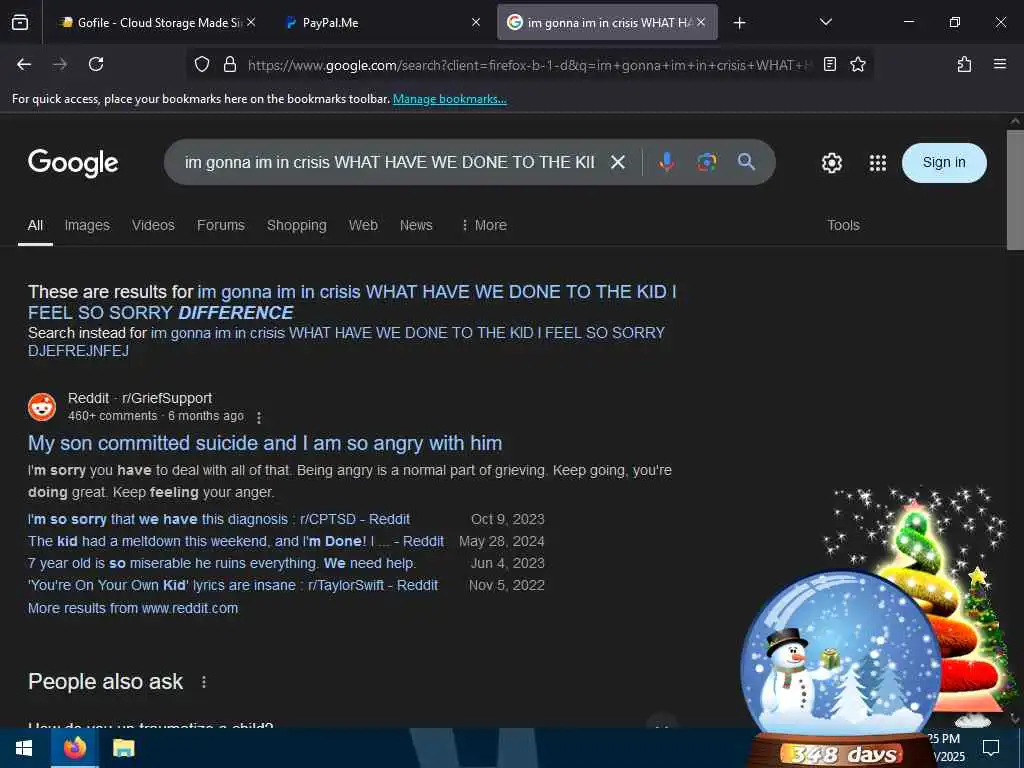Open three-dot menu for Reddit result
The height and width of the screenshot is (768, 1024).
(259, 417)
